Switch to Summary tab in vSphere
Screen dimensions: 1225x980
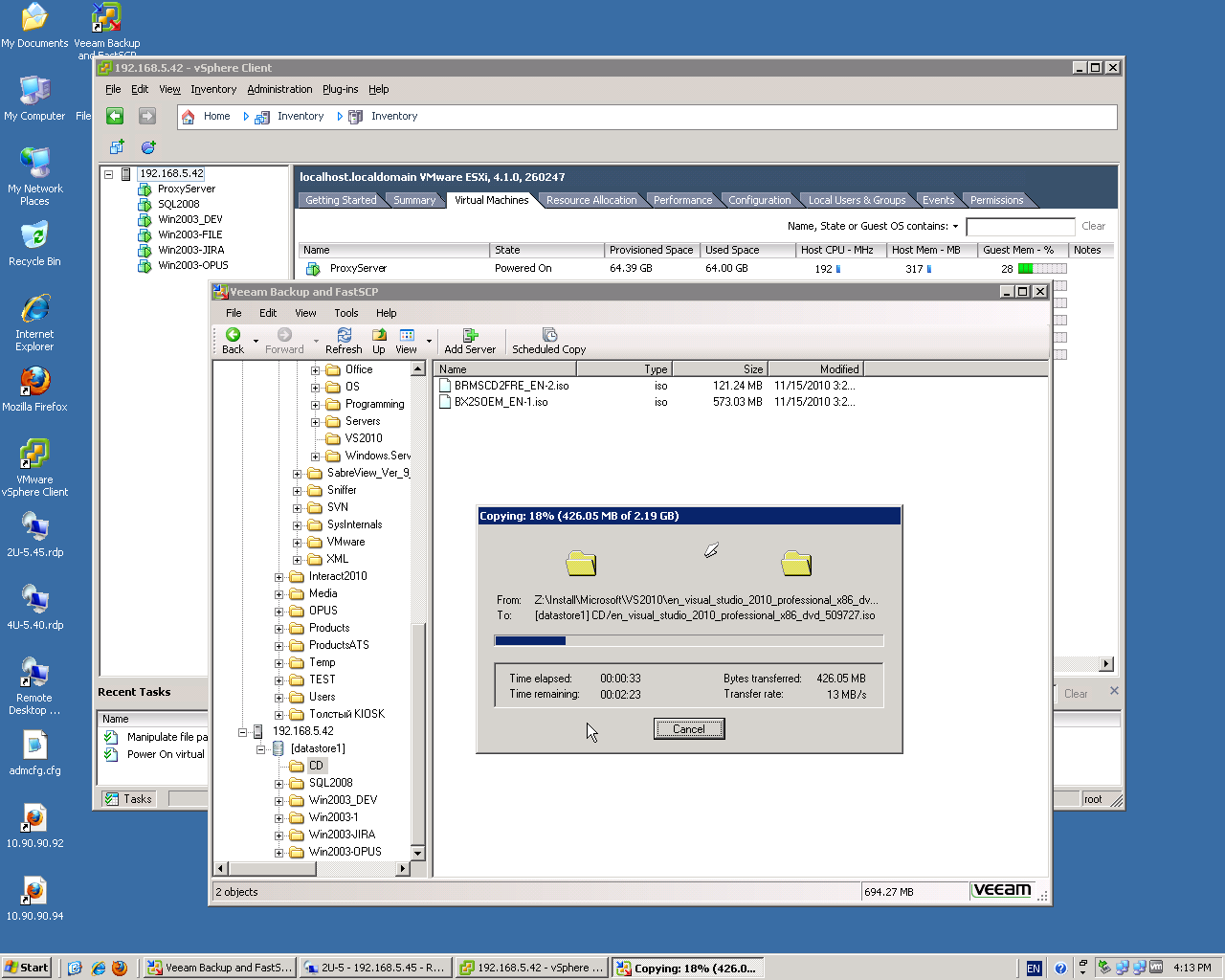pyautogui.click(x=414, y=200)
